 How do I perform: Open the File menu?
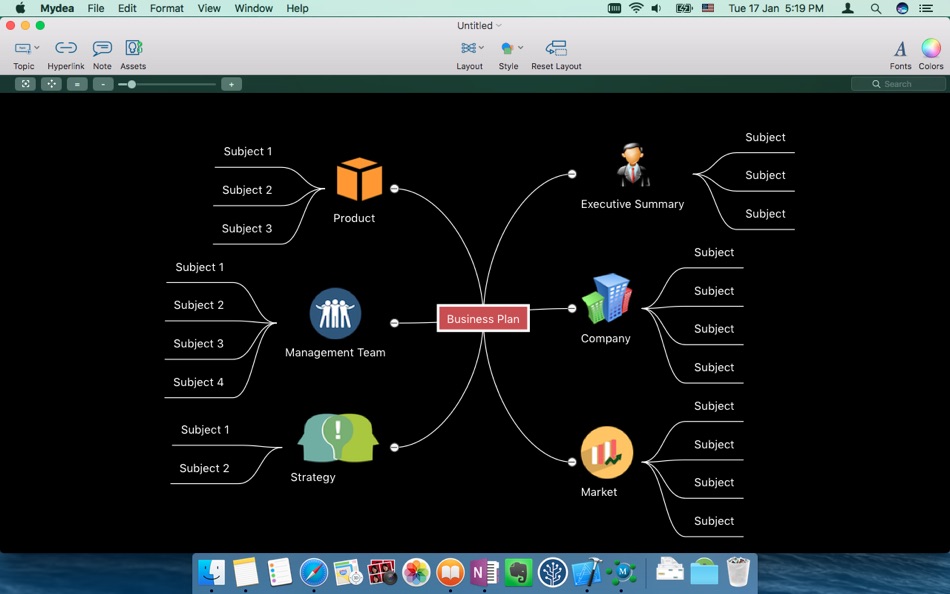(x=96, y=8)
